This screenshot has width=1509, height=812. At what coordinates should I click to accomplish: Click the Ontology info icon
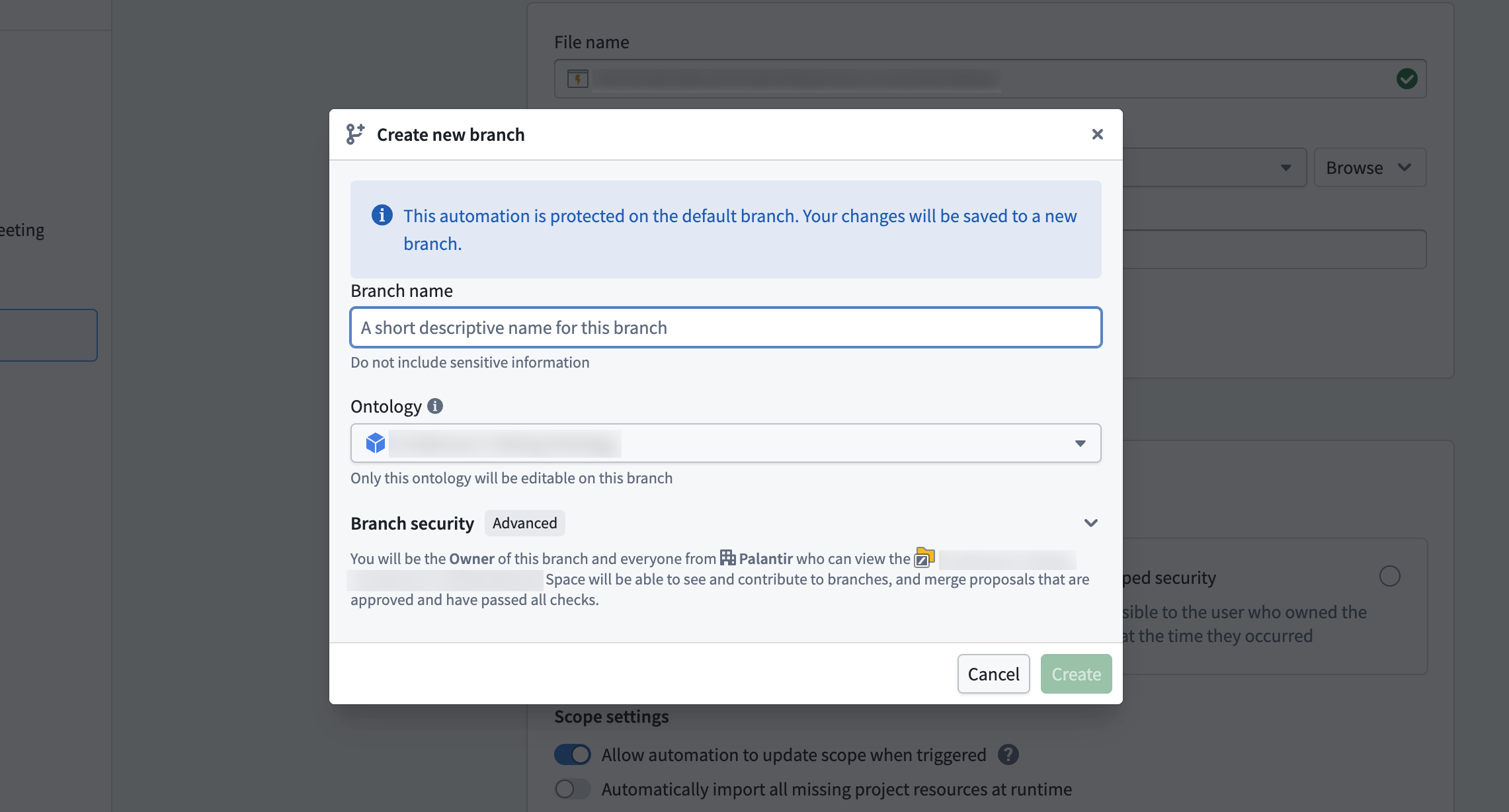coord(434,406)
